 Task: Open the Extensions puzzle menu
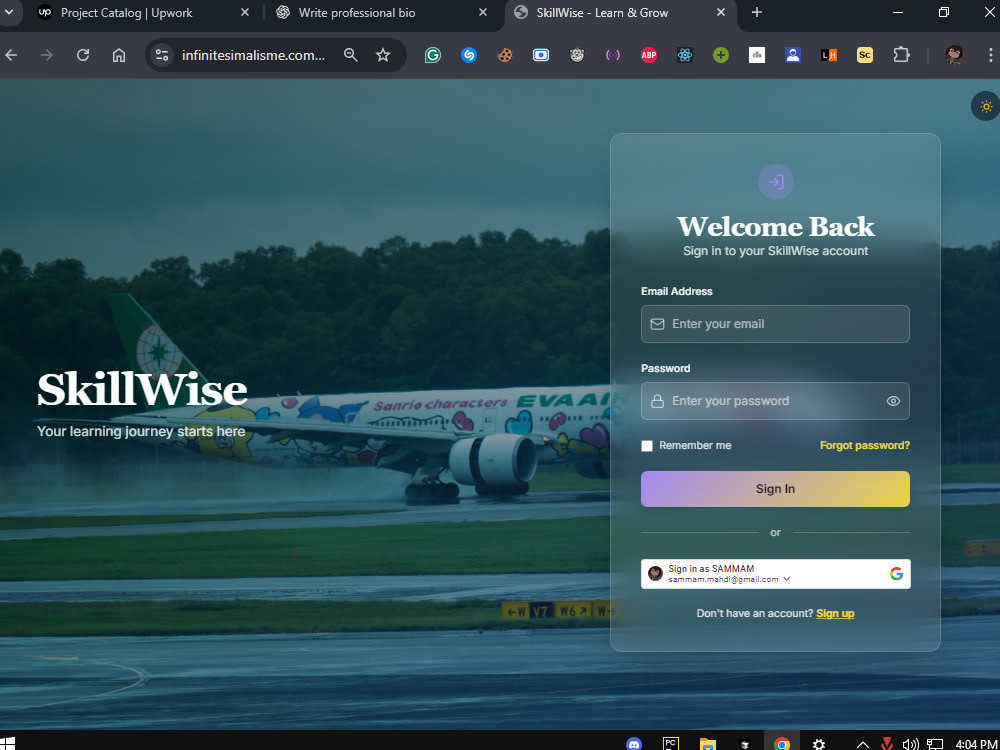901,55
